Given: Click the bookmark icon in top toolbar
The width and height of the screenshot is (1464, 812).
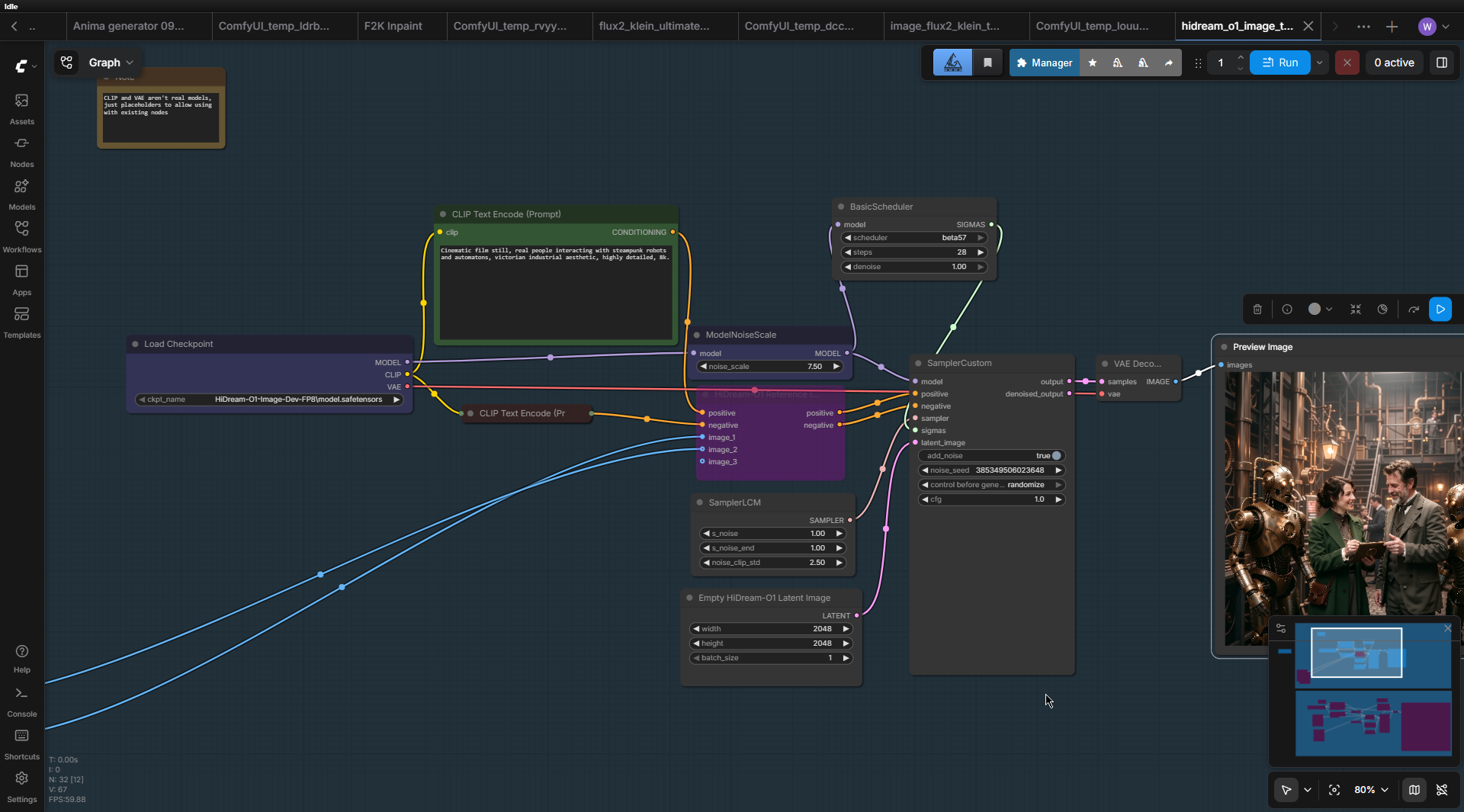Looking at the screenshot, I should (987, 63).
